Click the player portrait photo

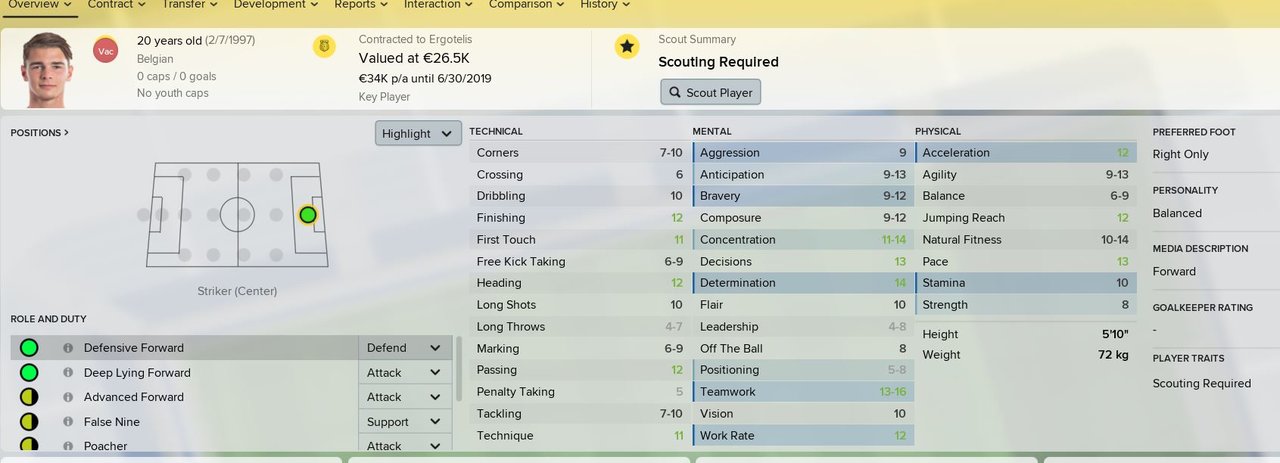(x=48, y=69)
